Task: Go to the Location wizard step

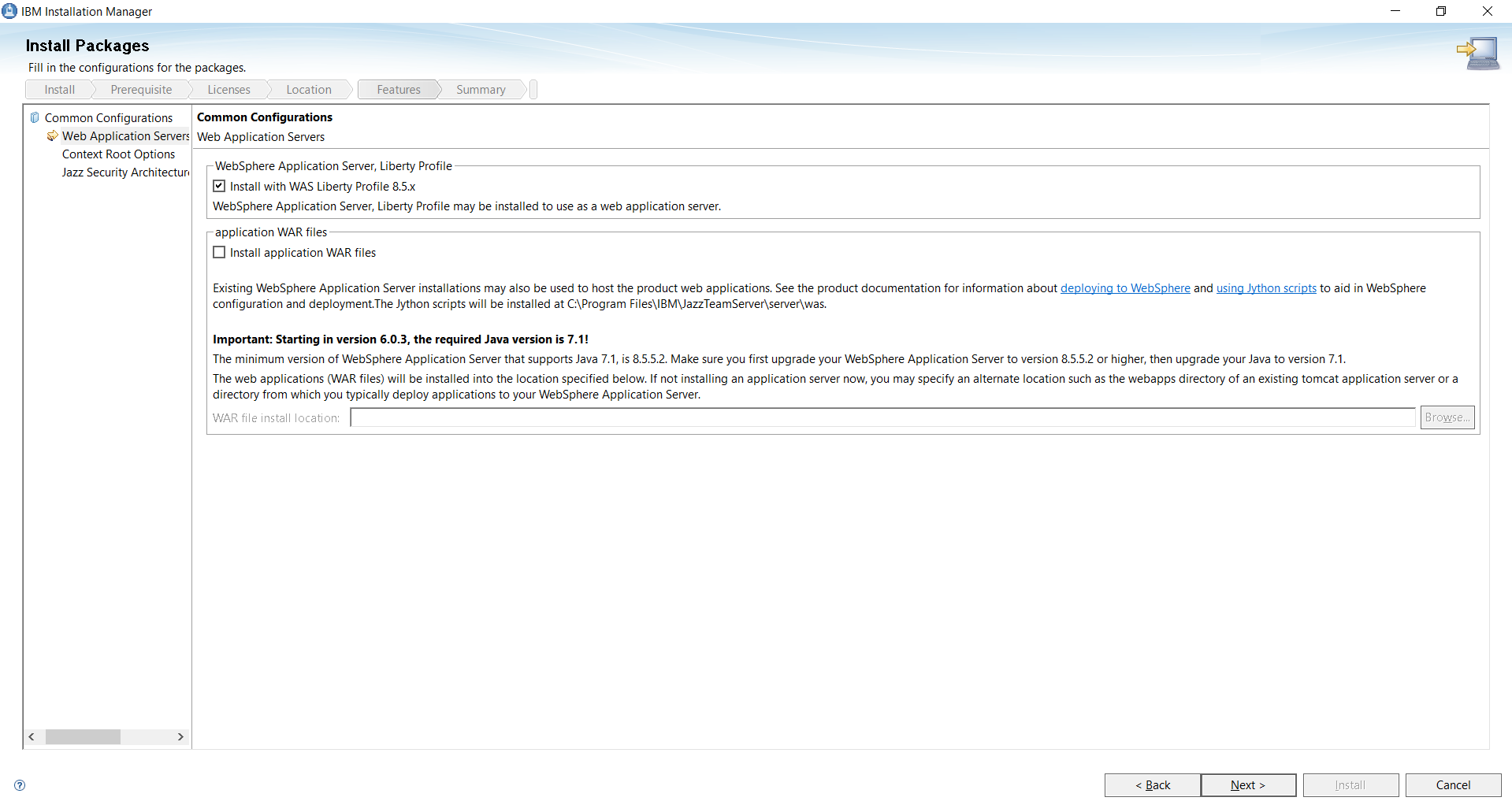Action: pyautogui.click(x=309, y=90)
